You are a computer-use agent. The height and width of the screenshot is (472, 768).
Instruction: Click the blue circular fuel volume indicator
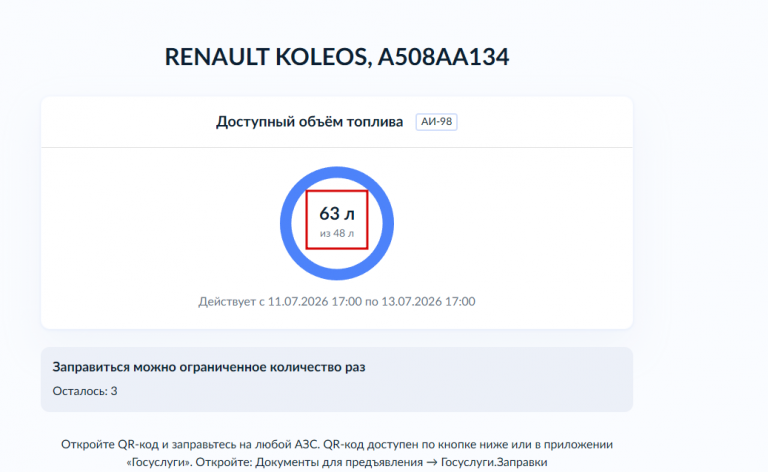point(337,223)
